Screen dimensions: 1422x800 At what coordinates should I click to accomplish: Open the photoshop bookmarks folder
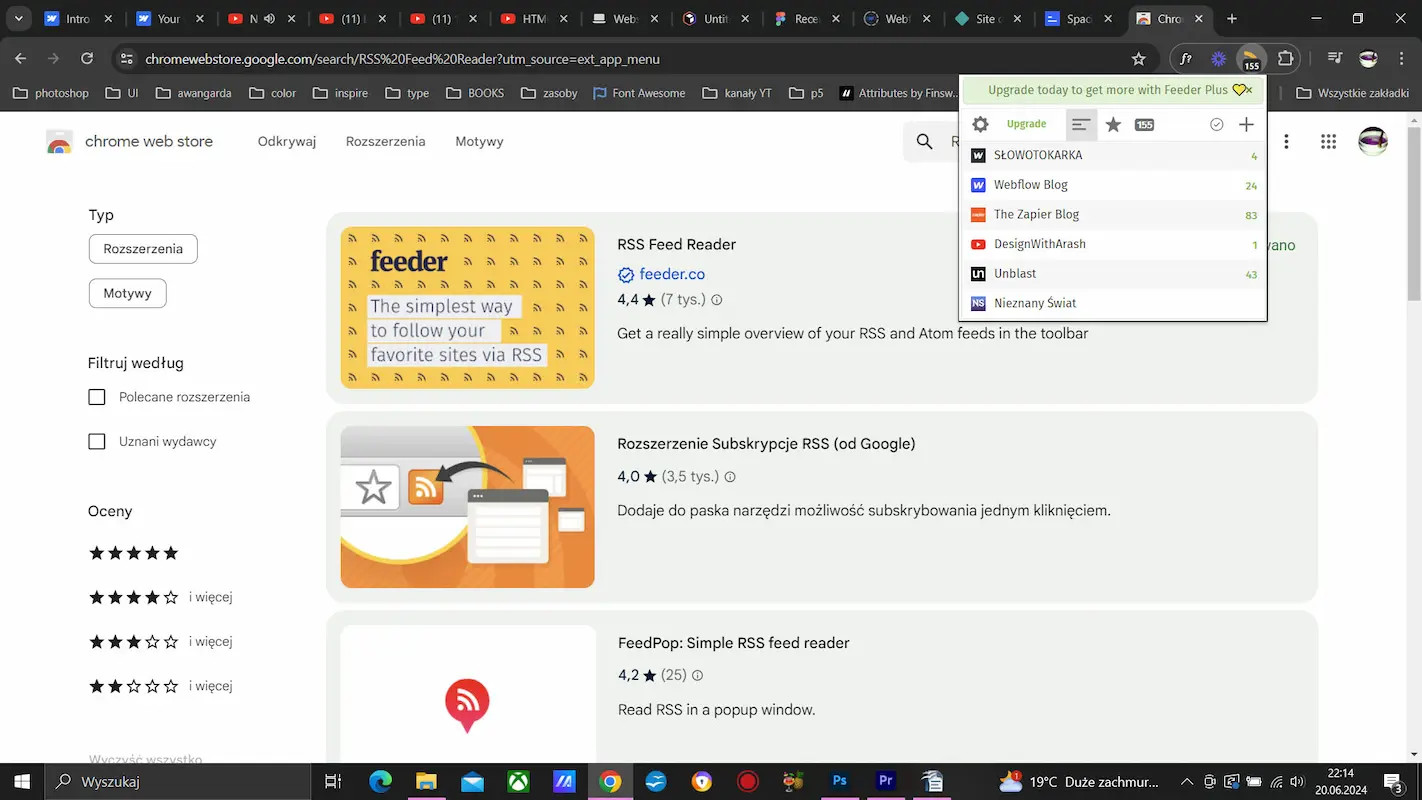(x=50, y=93)
